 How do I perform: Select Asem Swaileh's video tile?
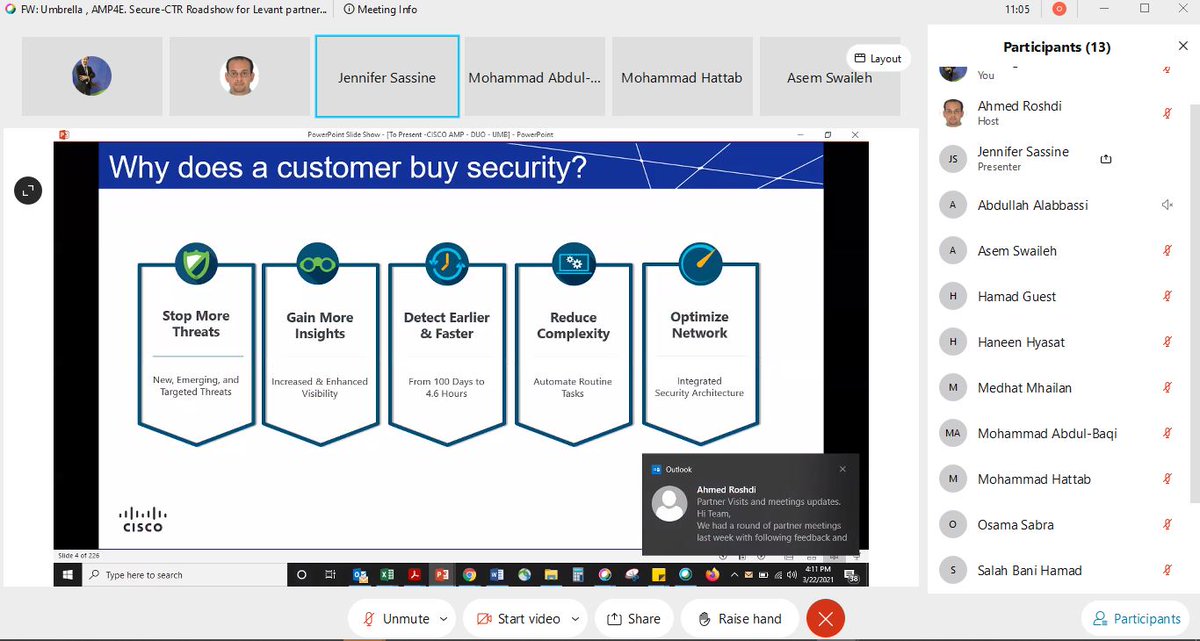[830, 77]
